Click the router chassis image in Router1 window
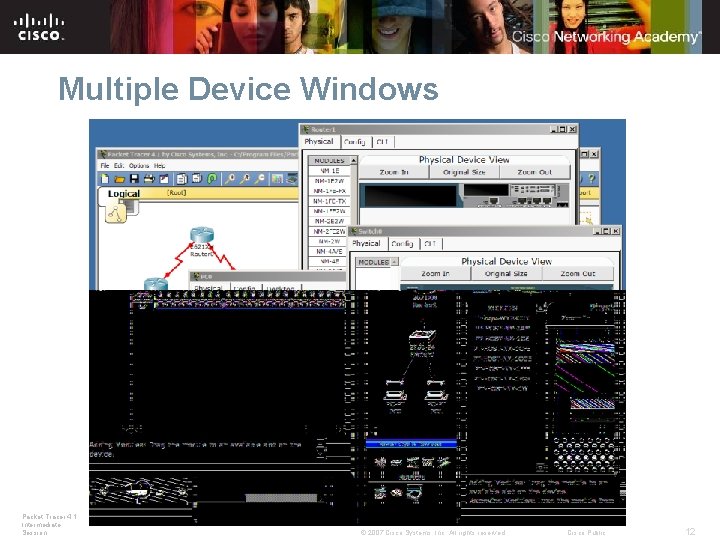Screen dimensions: 720x540 click(464, 196)
